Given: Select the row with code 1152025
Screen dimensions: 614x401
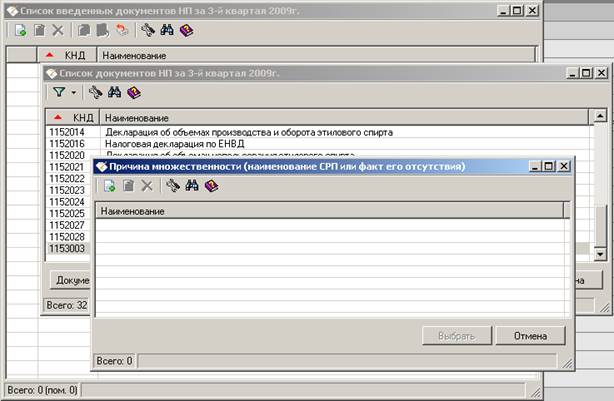Looking at the screenshot, I should coord(67,213).
